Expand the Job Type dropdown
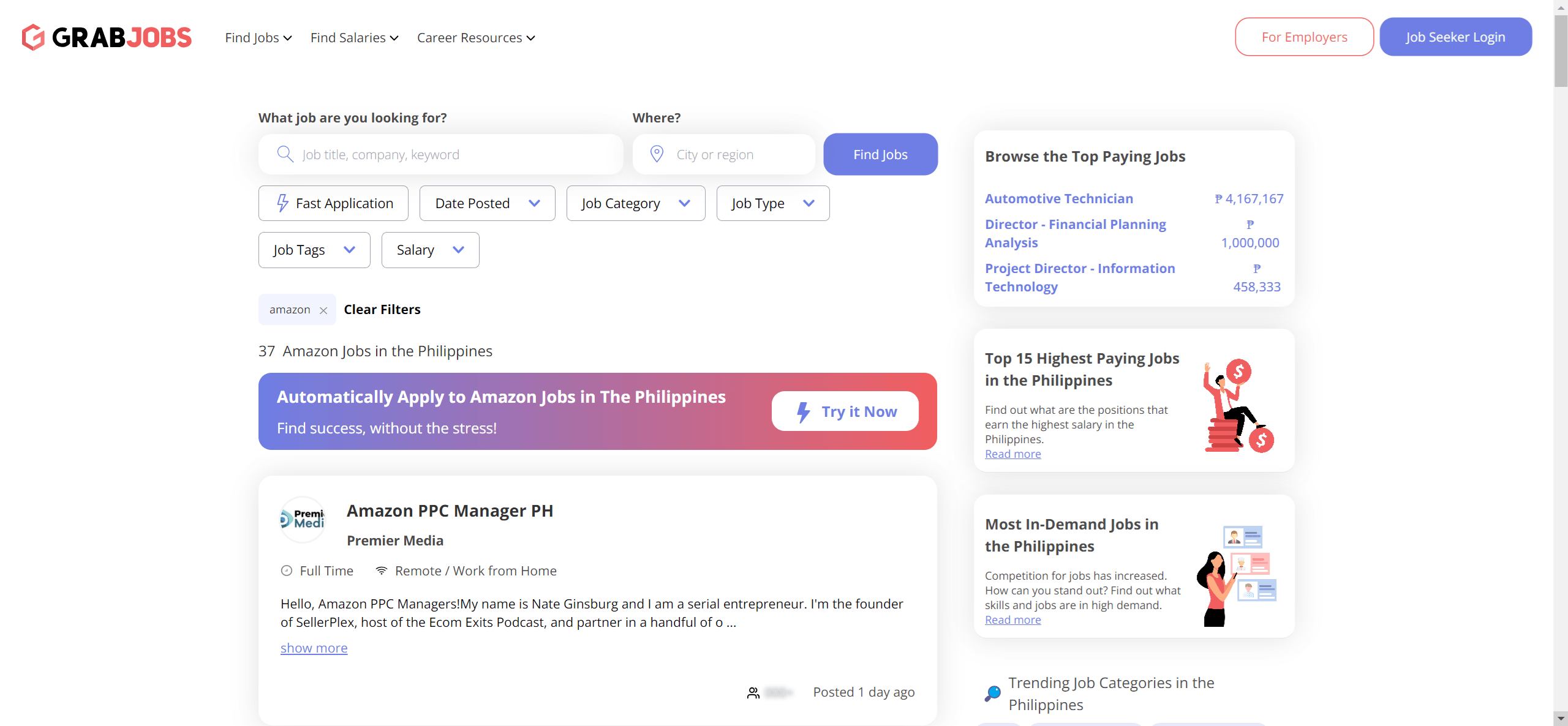The image size is (1568, 726). click(x=773, y=203)
